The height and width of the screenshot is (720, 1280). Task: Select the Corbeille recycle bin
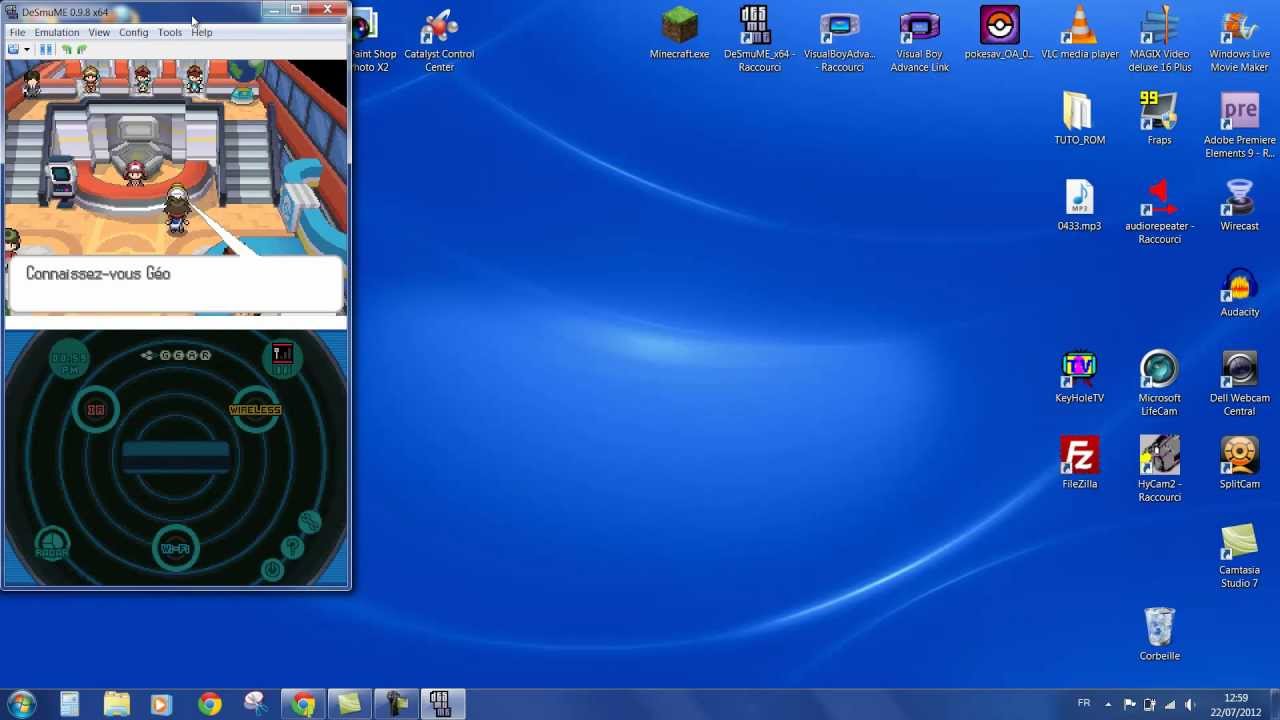[1159, 635]
